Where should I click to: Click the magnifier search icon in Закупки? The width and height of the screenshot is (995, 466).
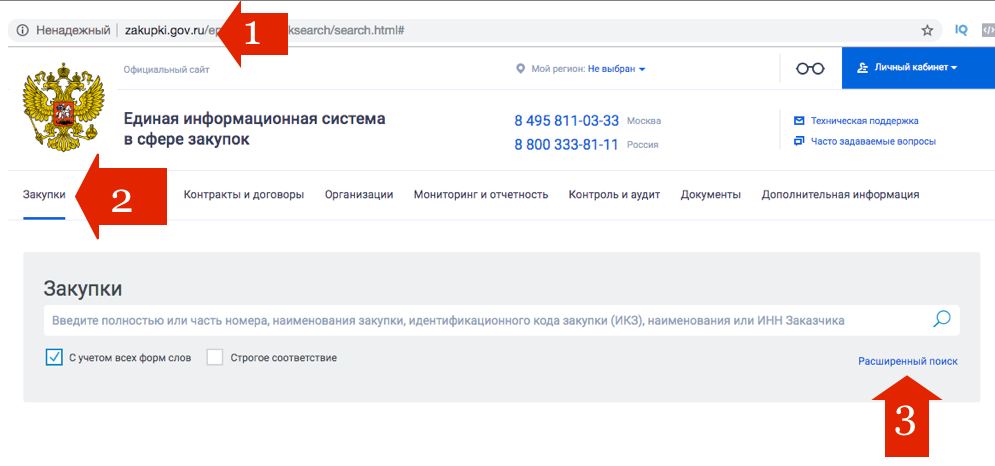point(942,319)
